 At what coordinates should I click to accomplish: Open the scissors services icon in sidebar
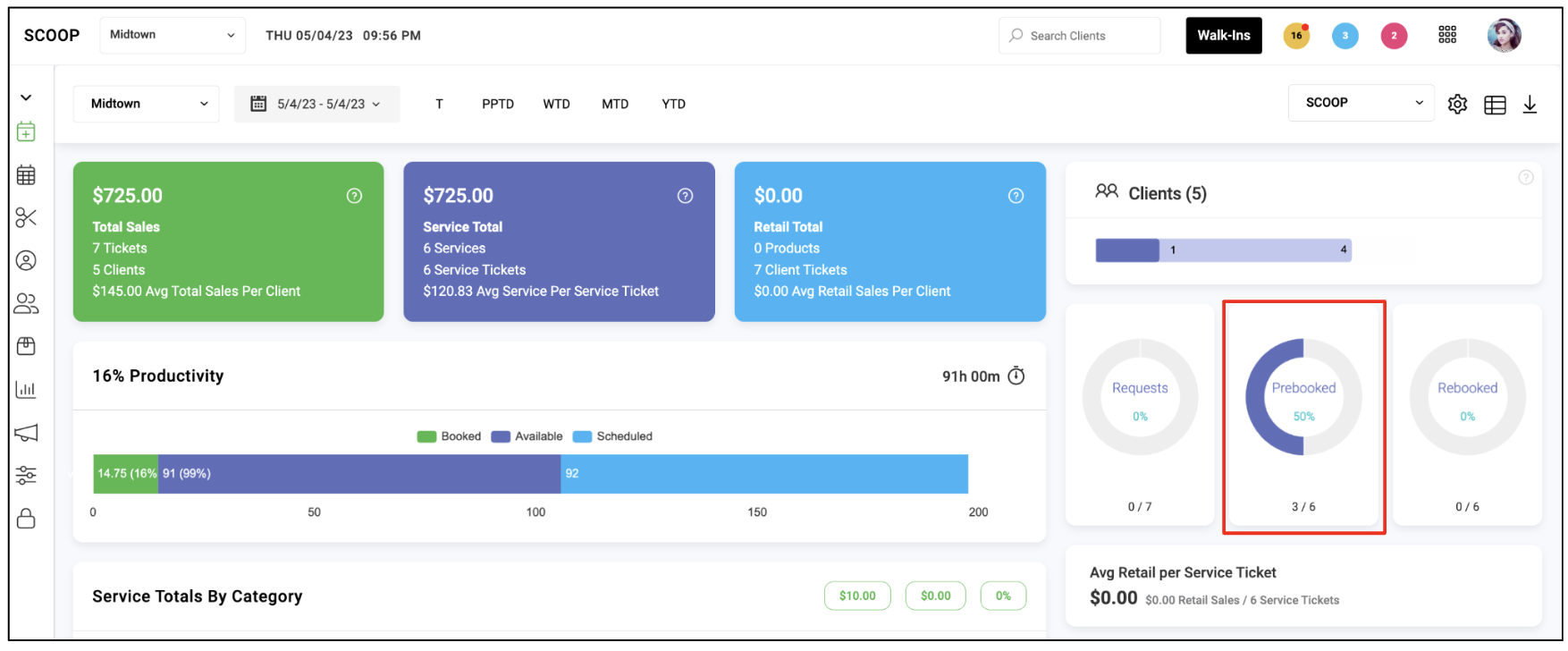point(26,217)
